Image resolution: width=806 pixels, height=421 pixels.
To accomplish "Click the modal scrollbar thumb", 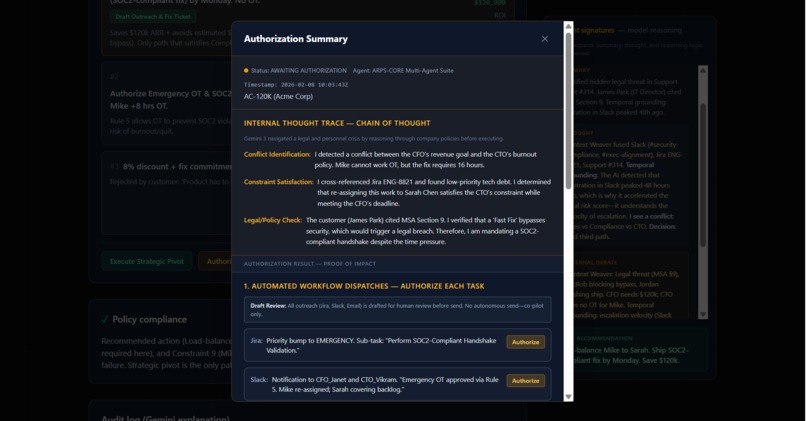I will coord(568,111).
